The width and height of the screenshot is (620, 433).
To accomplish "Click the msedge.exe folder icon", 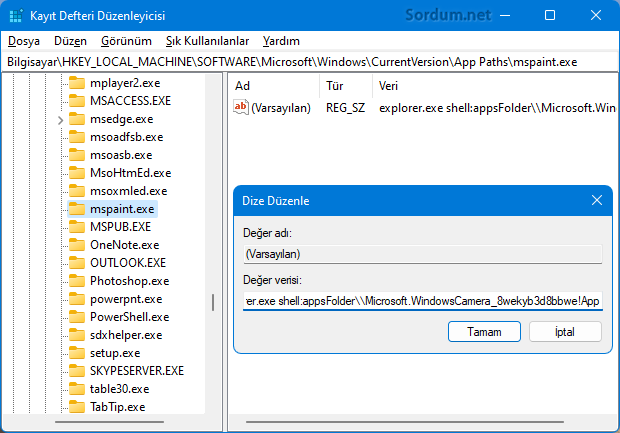I will coord(77,119).
